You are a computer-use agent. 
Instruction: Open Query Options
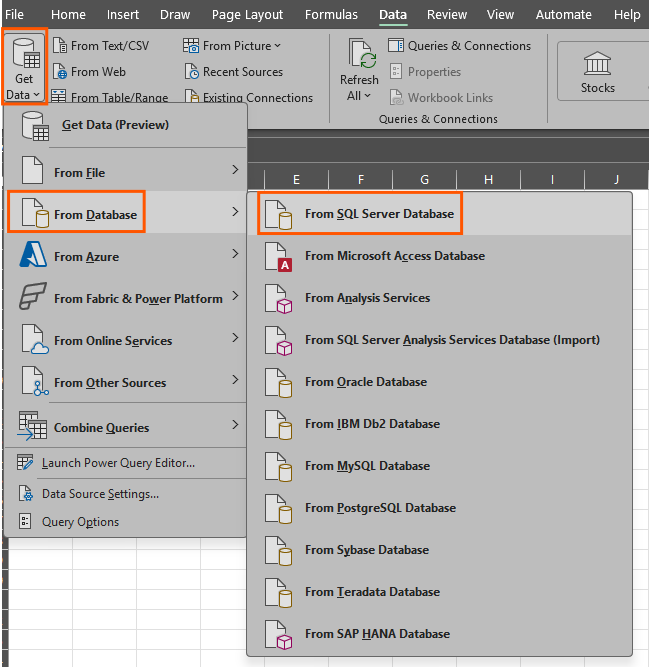[126, 522]
